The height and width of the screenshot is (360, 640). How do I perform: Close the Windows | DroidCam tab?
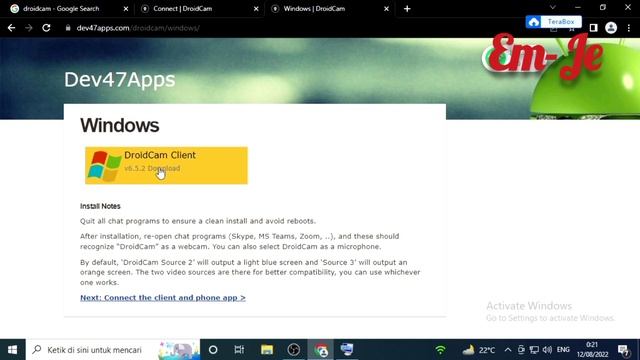point(386,9)
